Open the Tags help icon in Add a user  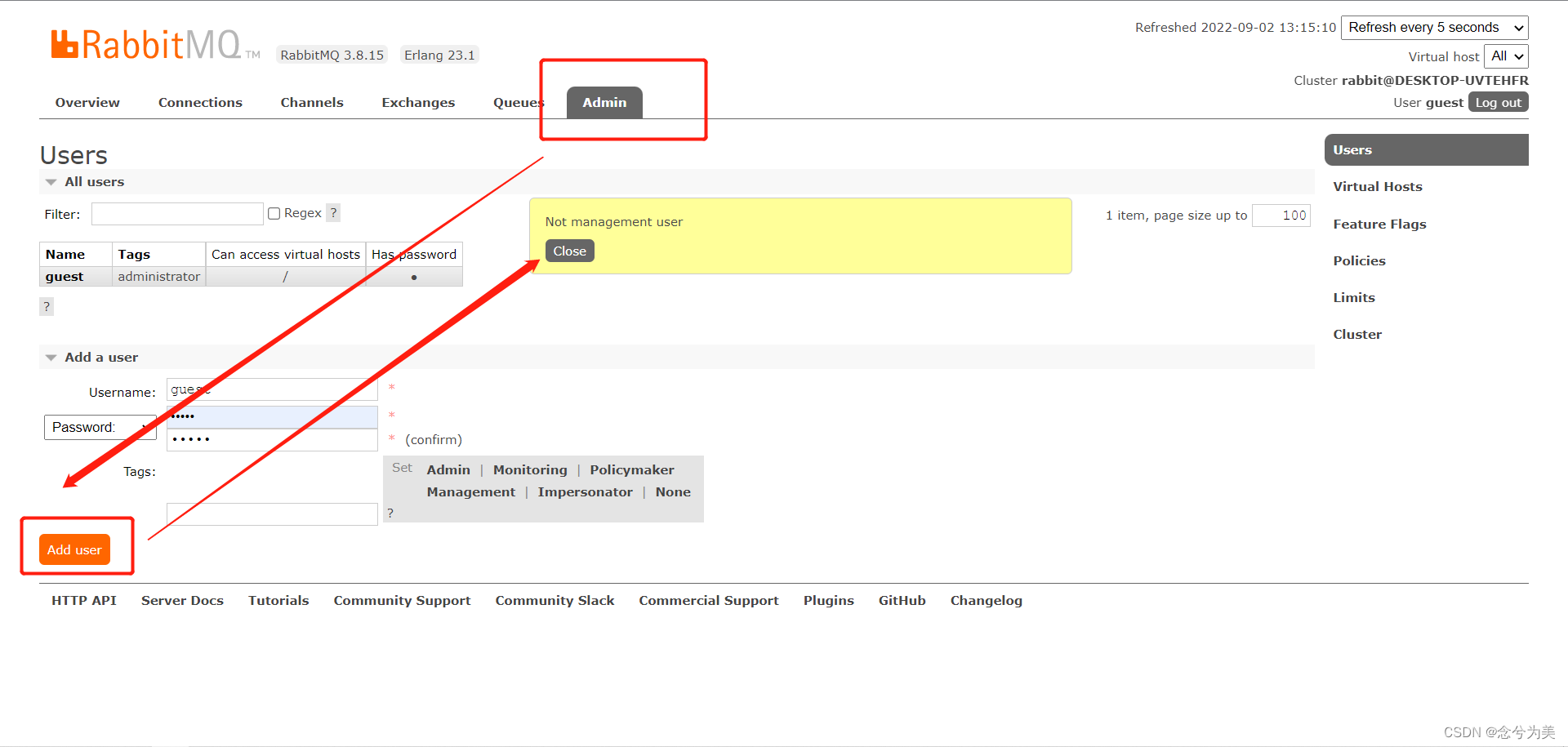[391, 513]
